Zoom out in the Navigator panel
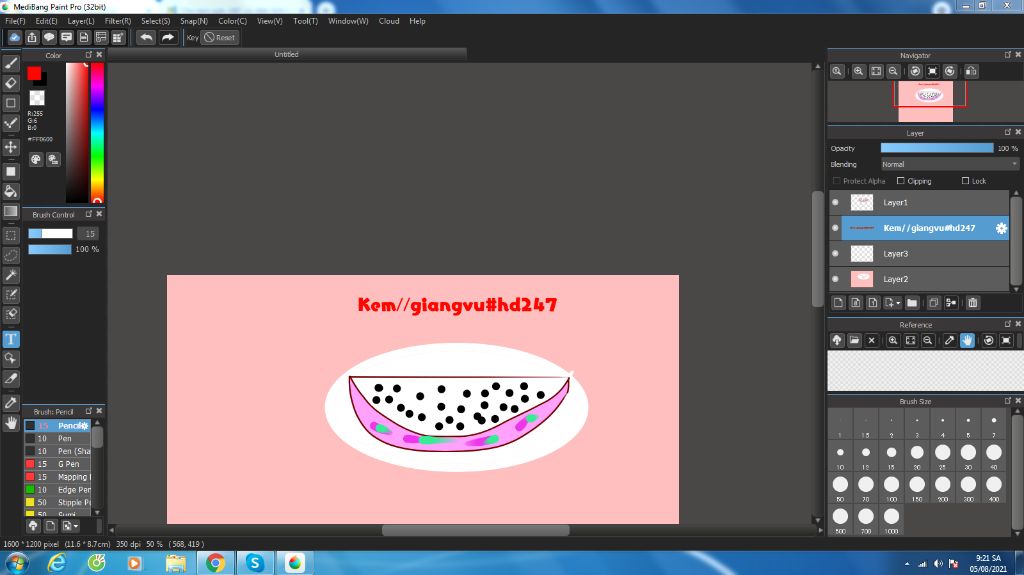 893,71
